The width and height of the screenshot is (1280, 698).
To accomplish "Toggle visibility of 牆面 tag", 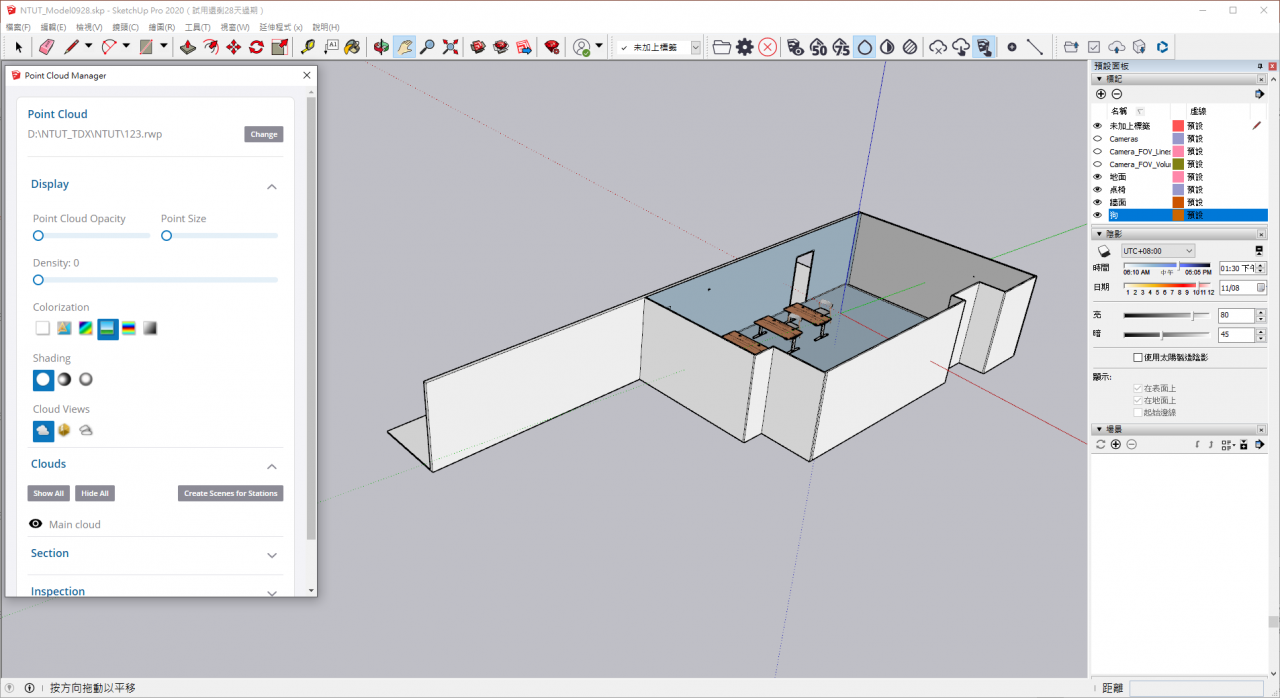I will [x=1097, y=202].
